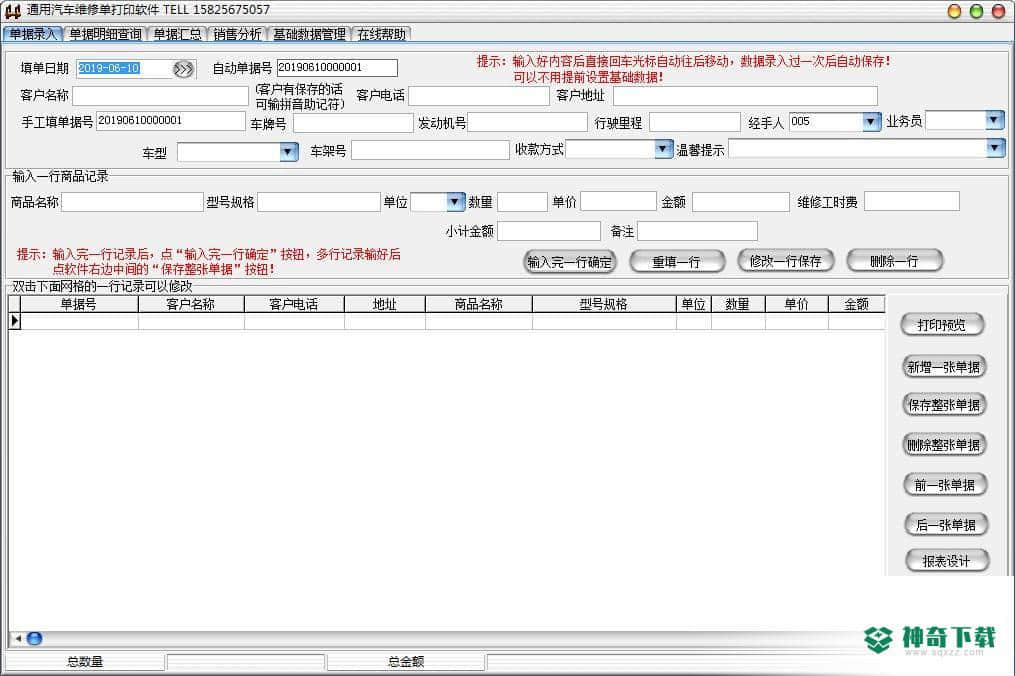
Task: Go to the previous record with 前一张单据
Action: point(944,485)
